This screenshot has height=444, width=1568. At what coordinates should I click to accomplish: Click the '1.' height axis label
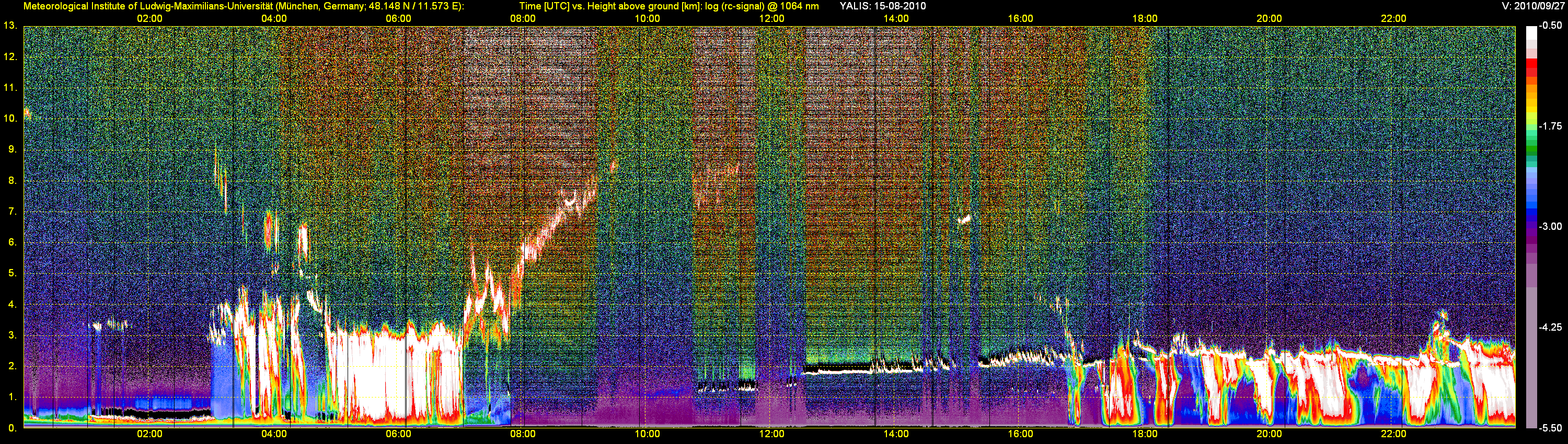point(11,397)
